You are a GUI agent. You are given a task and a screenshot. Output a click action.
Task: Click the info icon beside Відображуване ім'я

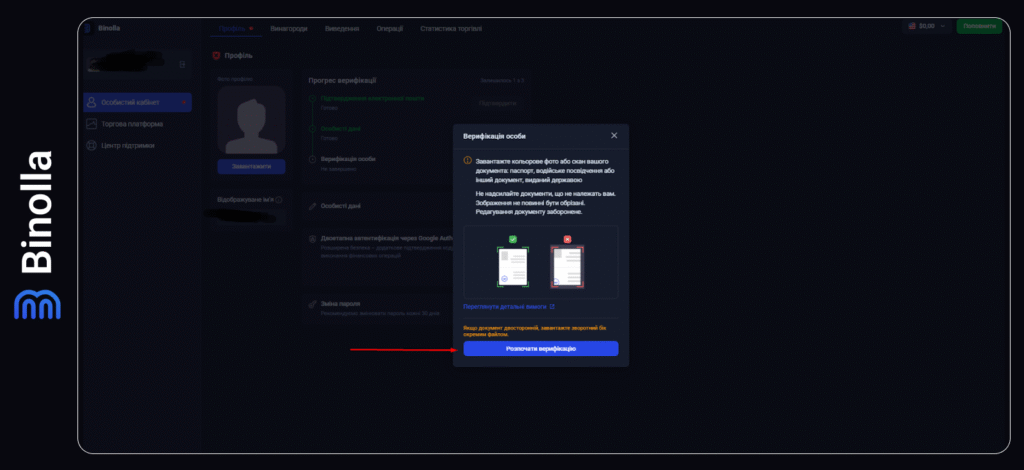(x=279, y=200)
